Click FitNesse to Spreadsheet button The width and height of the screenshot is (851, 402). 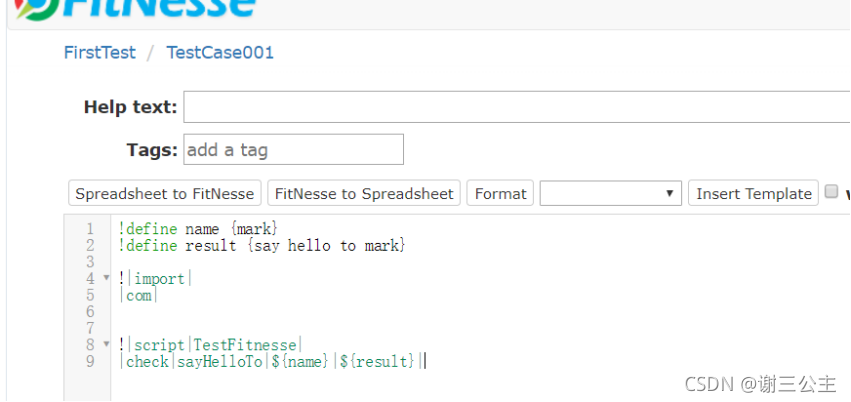(364, 194)
